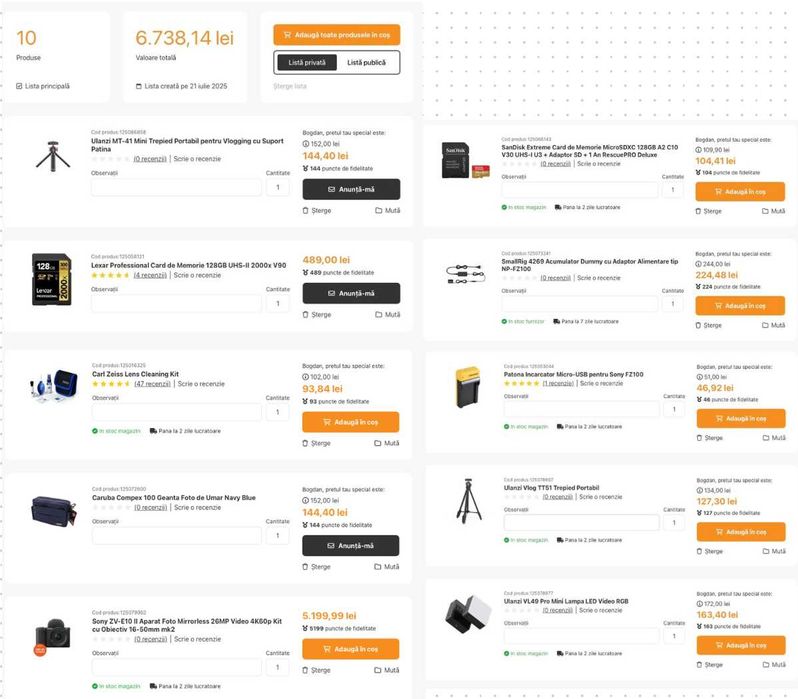Screen dimensions: 798x699
Task: Click trash icon for Ulanzi MT-41 tripod
Action: pyautogui.click(x=306, y=211)
